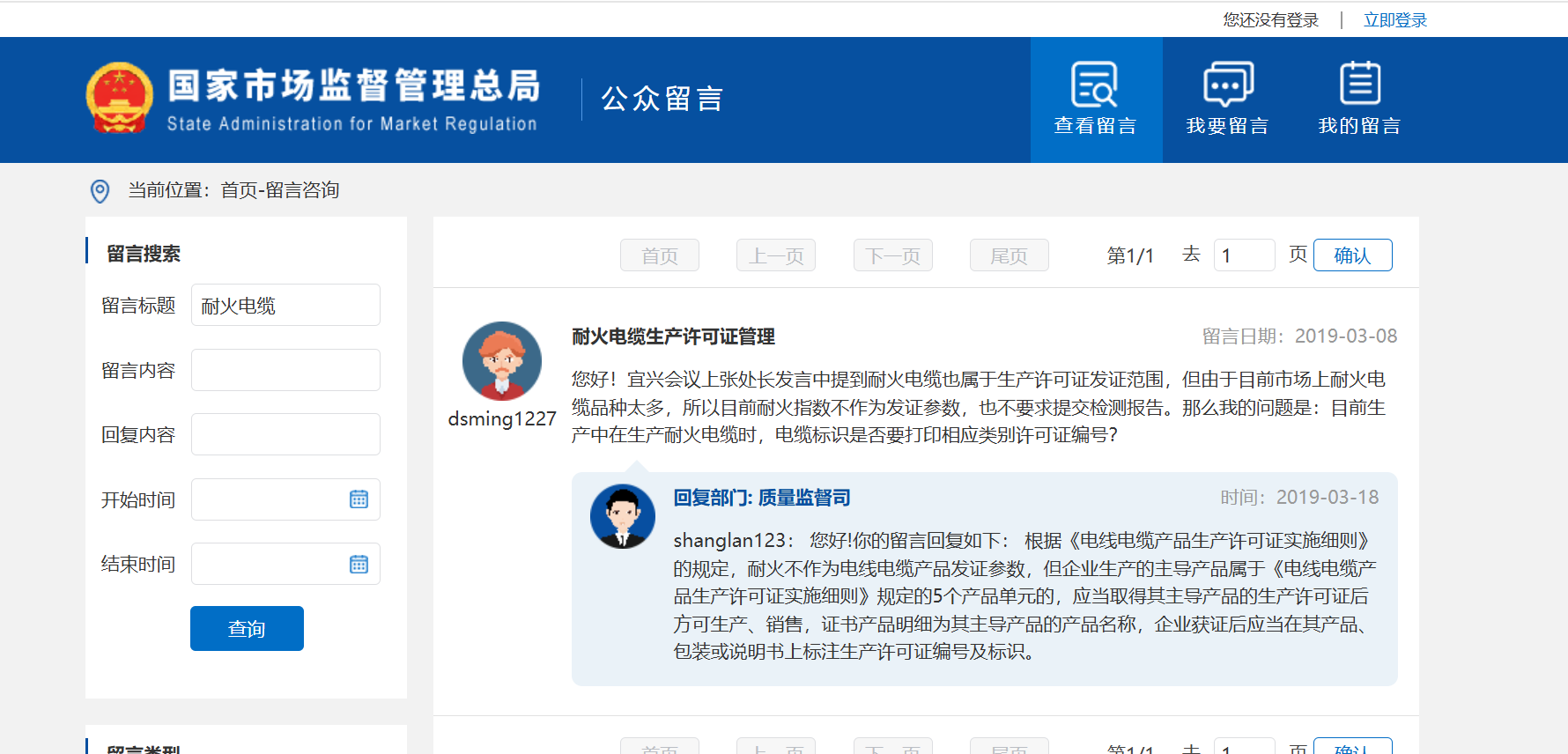Click the 立即登录 login link

(x=1394, y=20)
